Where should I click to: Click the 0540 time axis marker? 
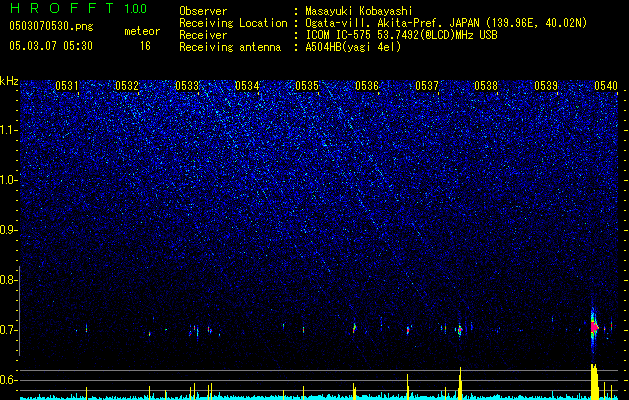coord(606,86)
